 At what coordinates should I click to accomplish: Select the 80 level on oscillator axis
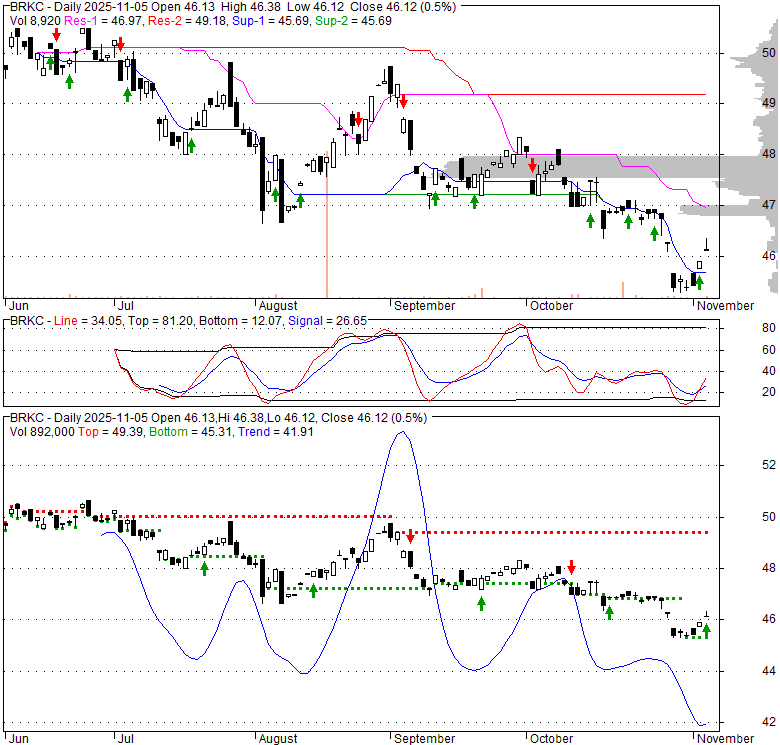[768, 328]
